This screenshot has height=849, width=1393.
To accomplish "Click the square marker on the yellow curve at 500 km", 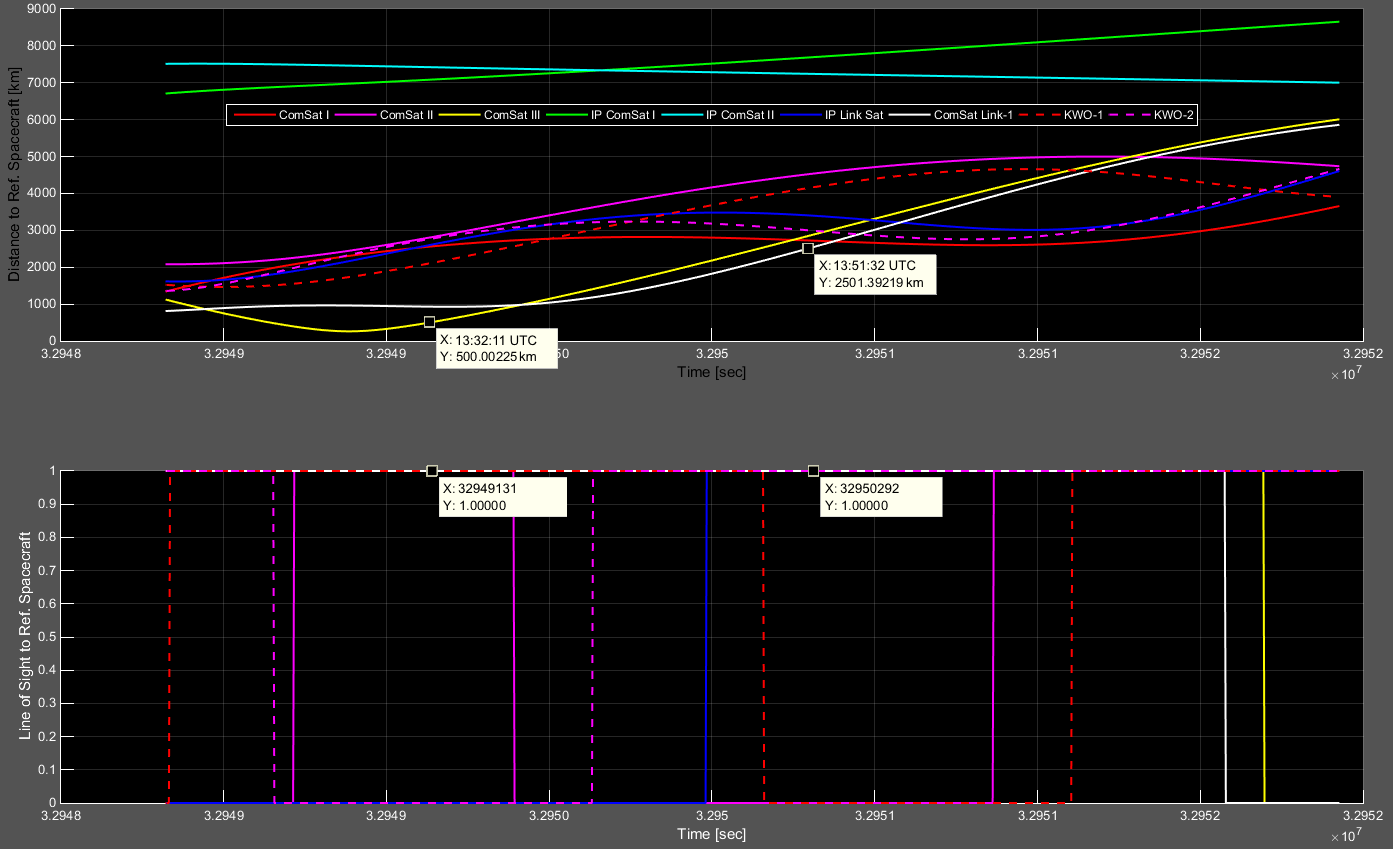I will (x=429, y=322).
